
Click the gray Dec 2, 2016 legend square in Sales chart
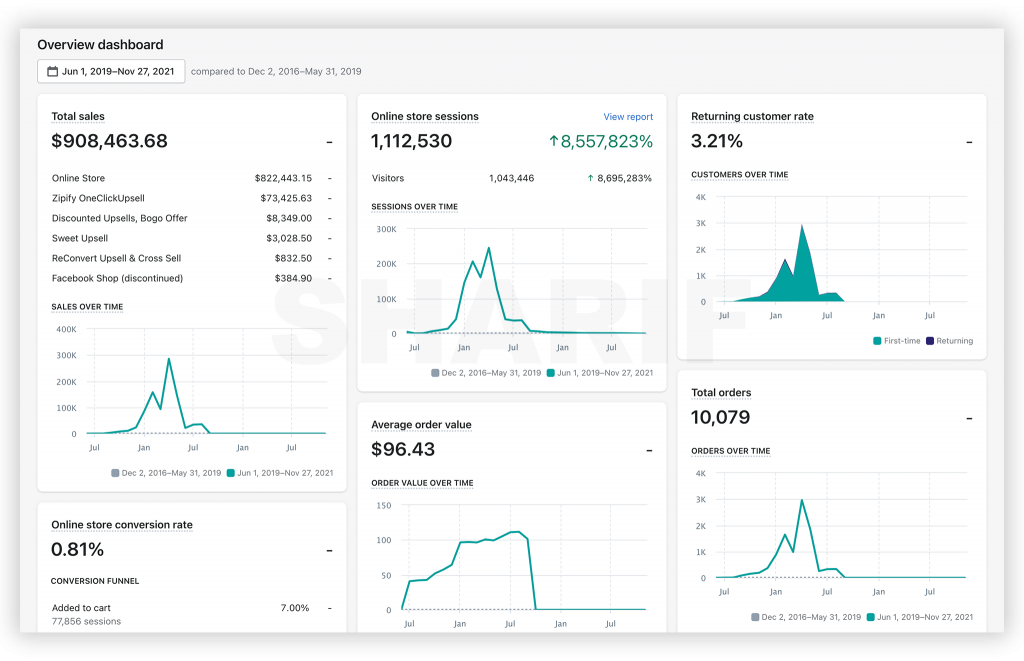tap(115, 473)
